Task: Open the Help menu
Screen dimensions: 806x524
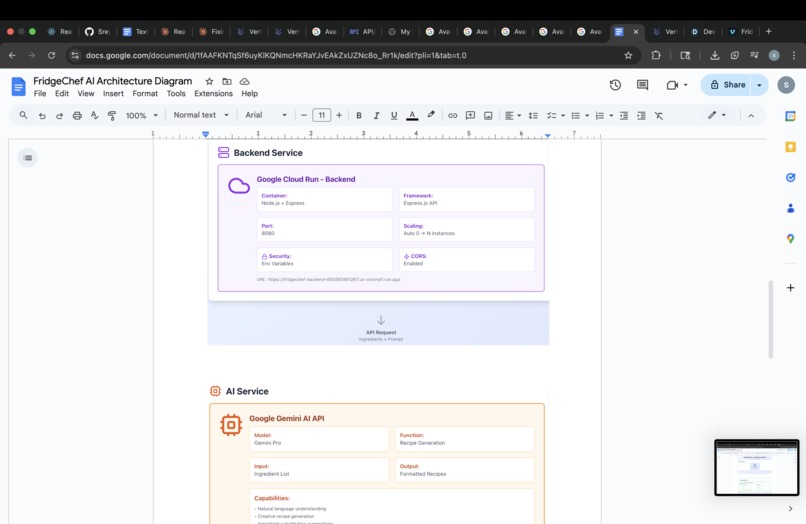Action: (x=250, y=94)
